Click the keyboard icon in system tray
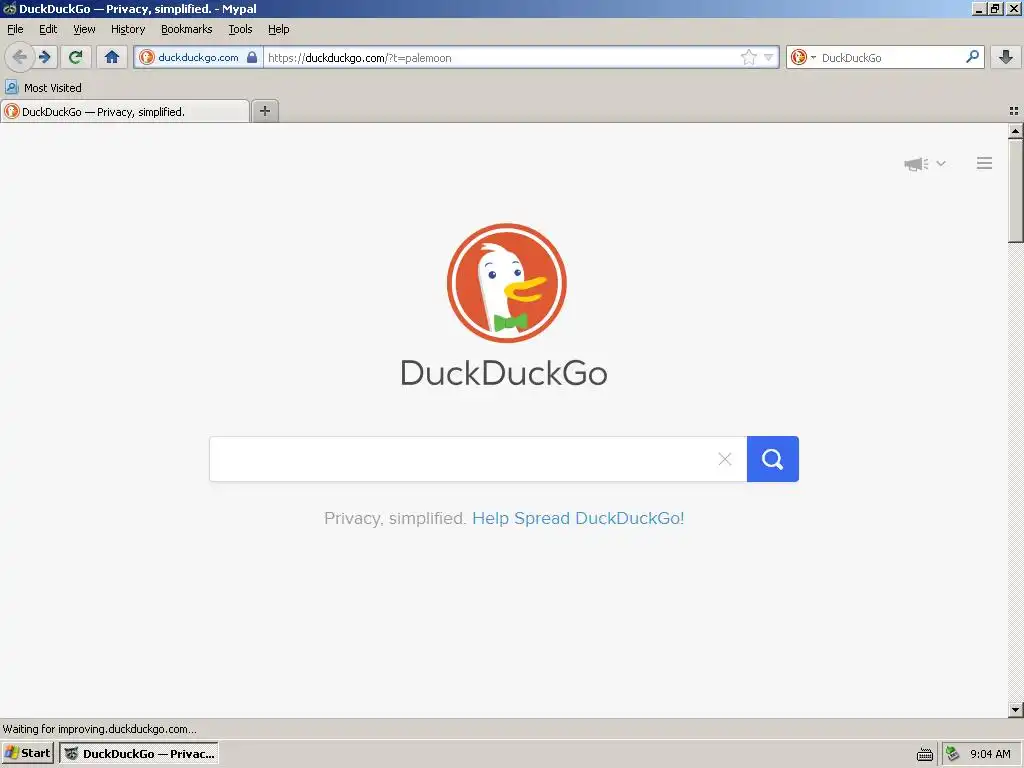Viewport: 1024px width, 768px height. click(925, 754)
